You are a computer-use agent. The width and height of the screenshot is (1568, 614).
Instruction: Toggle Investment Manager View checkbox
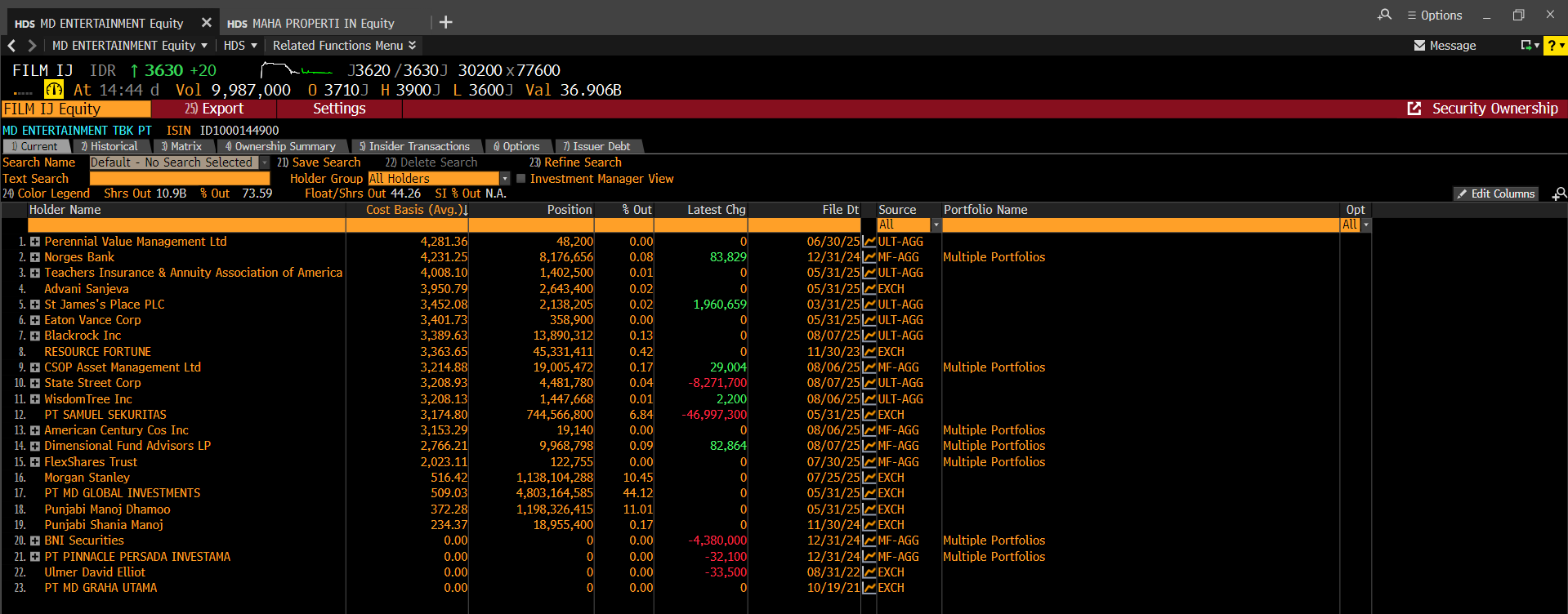(520, 179)
